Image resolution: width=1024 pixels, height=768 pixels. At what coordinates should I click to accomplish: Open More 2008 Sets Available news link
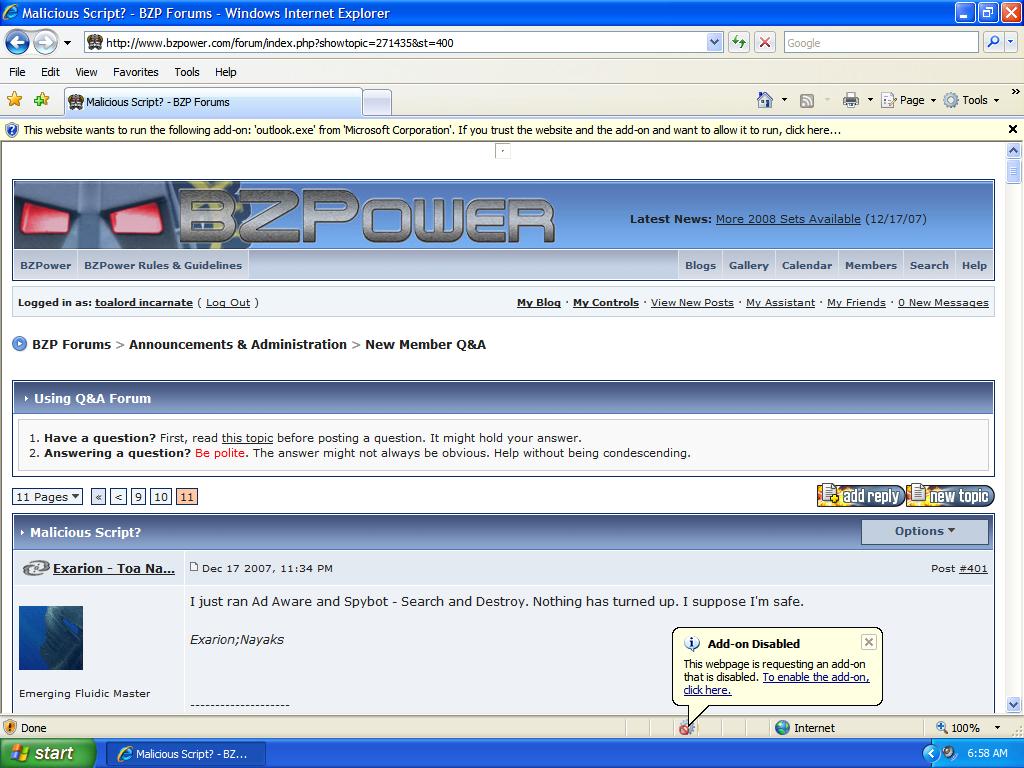788,219
